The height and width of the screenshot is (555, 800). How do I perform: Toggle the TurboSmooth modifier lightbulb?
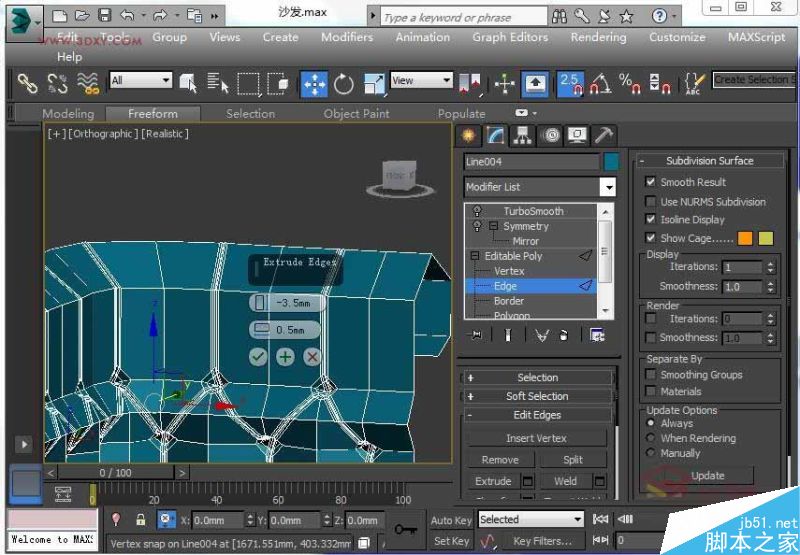[478, 210]
